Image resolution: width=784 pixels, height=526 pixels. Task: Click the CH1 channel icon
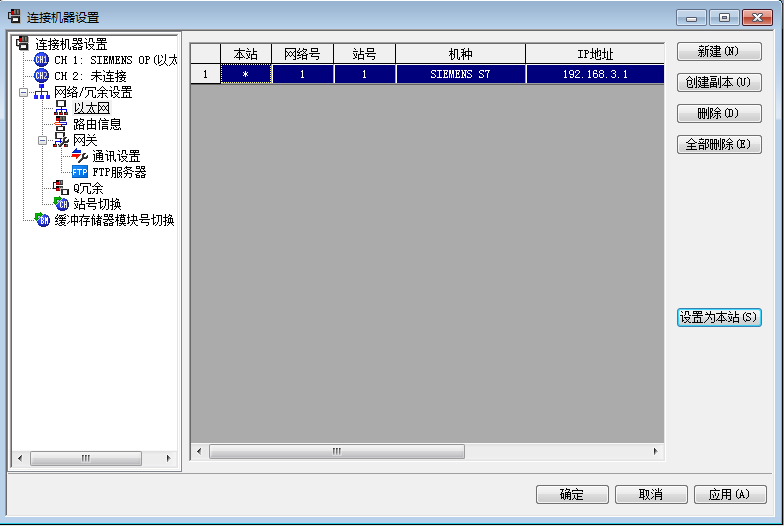coord(41,60)
